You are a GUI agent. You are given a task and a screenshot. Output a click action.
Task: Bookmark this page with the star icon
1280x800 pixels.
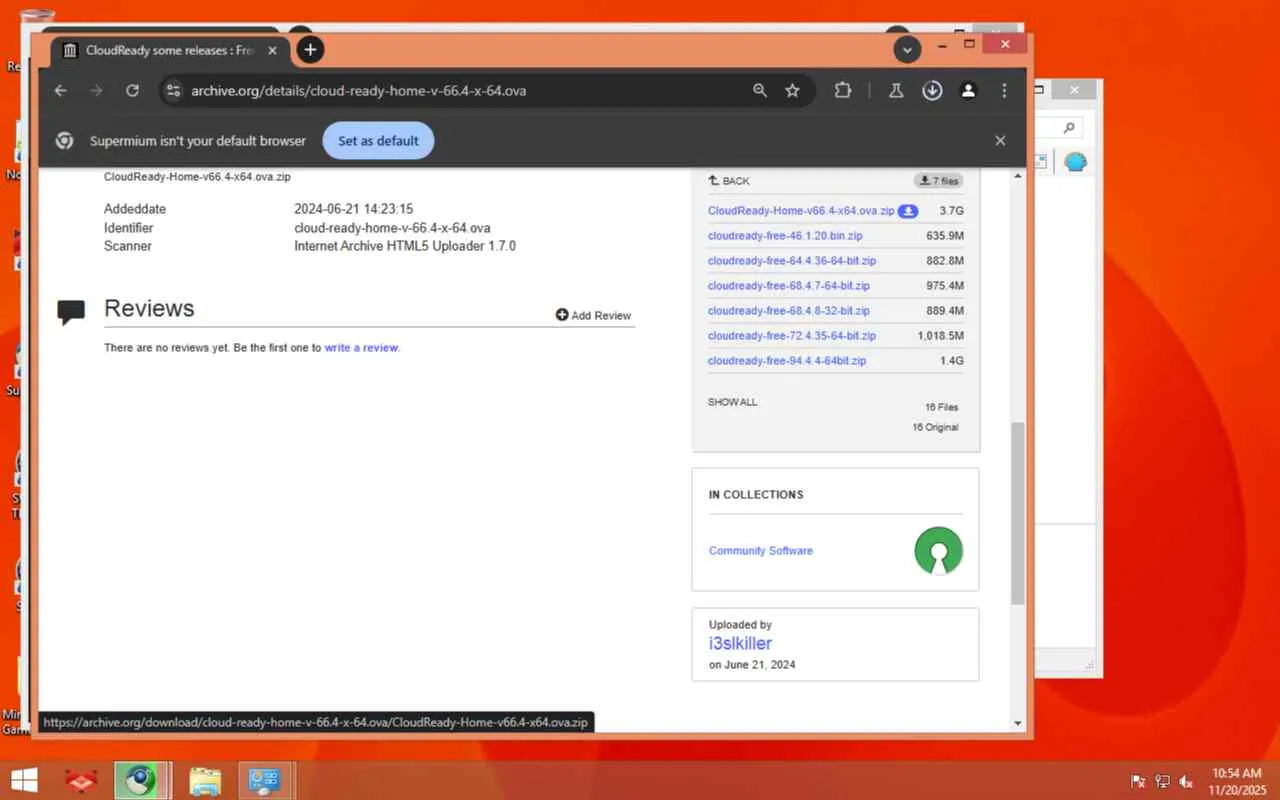(793, 91)
